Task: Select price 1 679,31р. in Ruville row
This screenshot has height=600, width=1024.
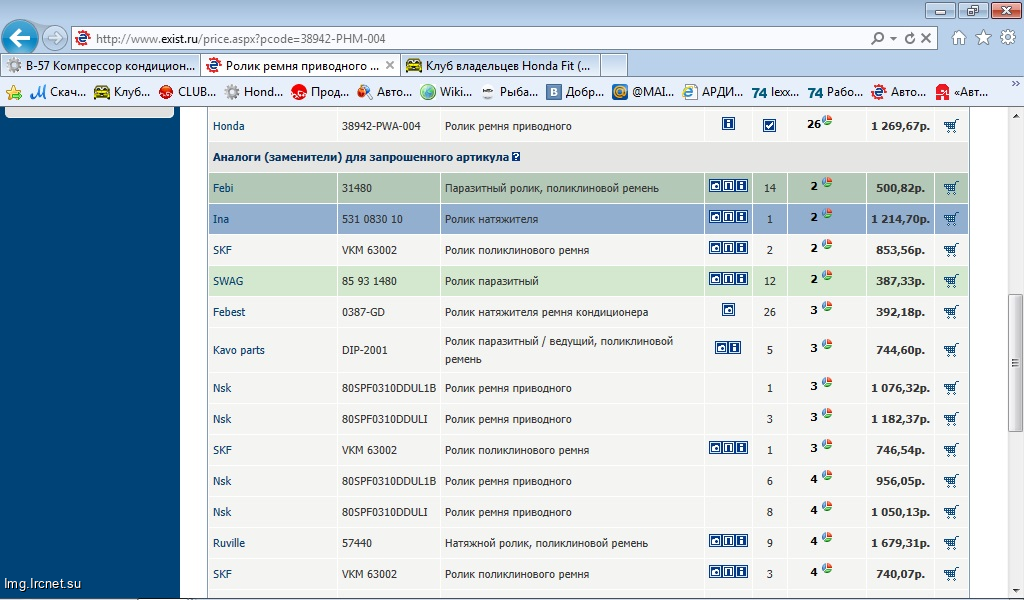Action: click(x=901, y=543)
